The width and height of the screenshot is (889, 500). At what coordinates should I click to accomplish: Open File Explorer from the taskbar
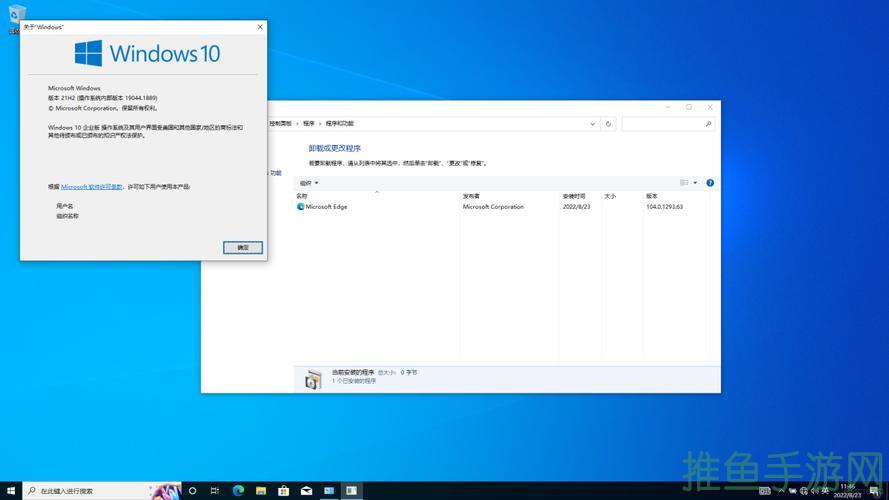[261, 491]
